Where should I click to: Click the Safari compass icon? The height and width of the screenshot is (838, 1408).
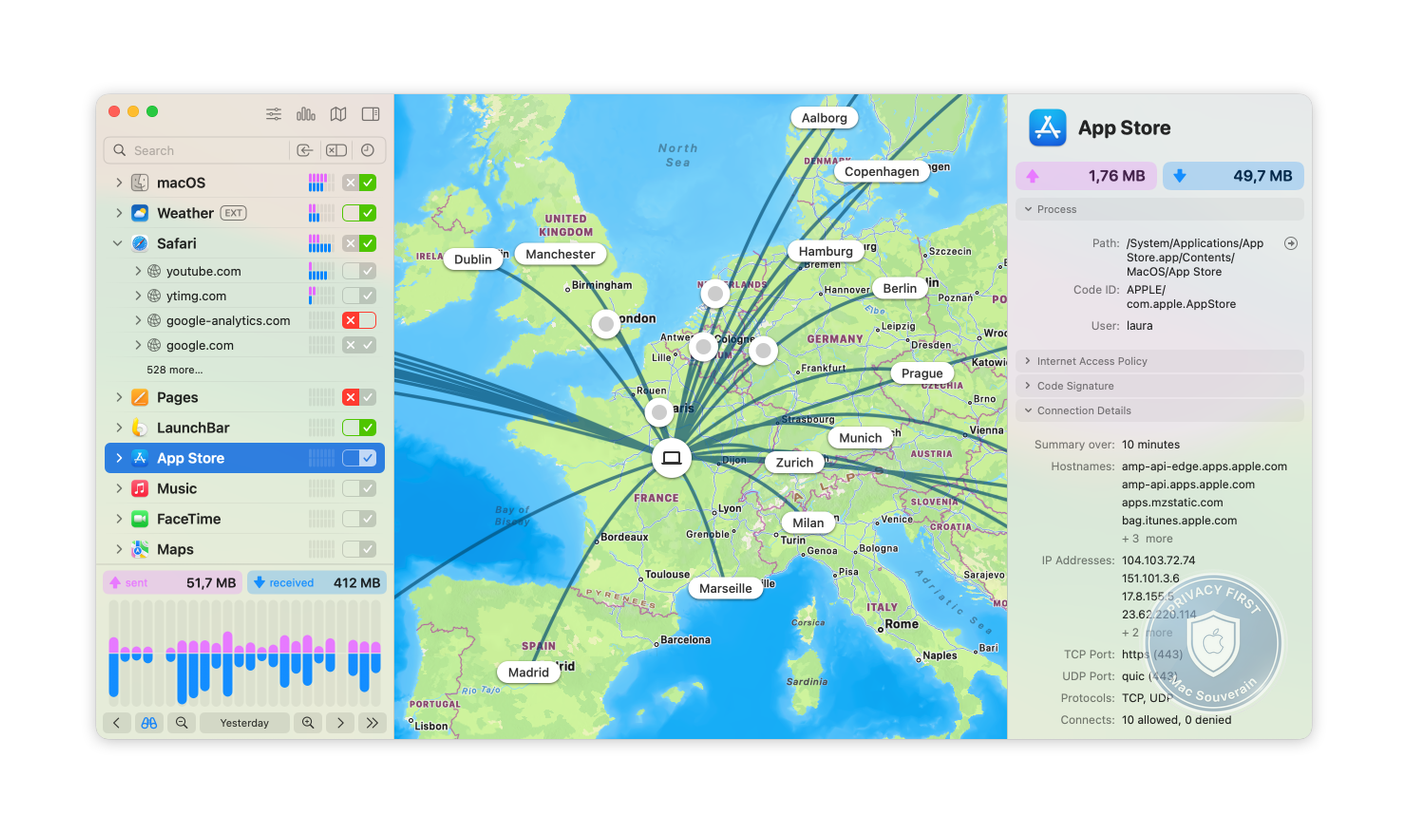coord(140,243)
